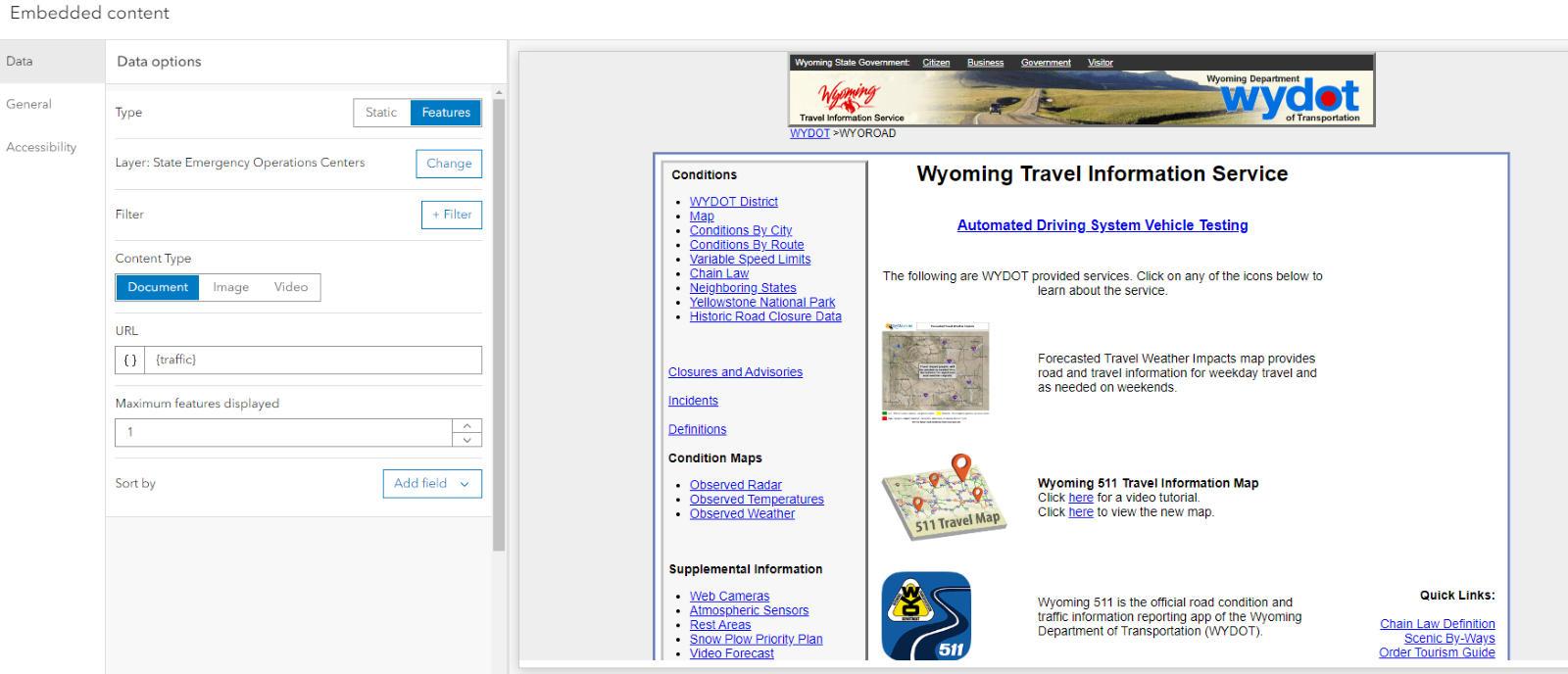Open Observed Weather link
This screenshot has height=674, width=1568.
click(x=742, y=513)
